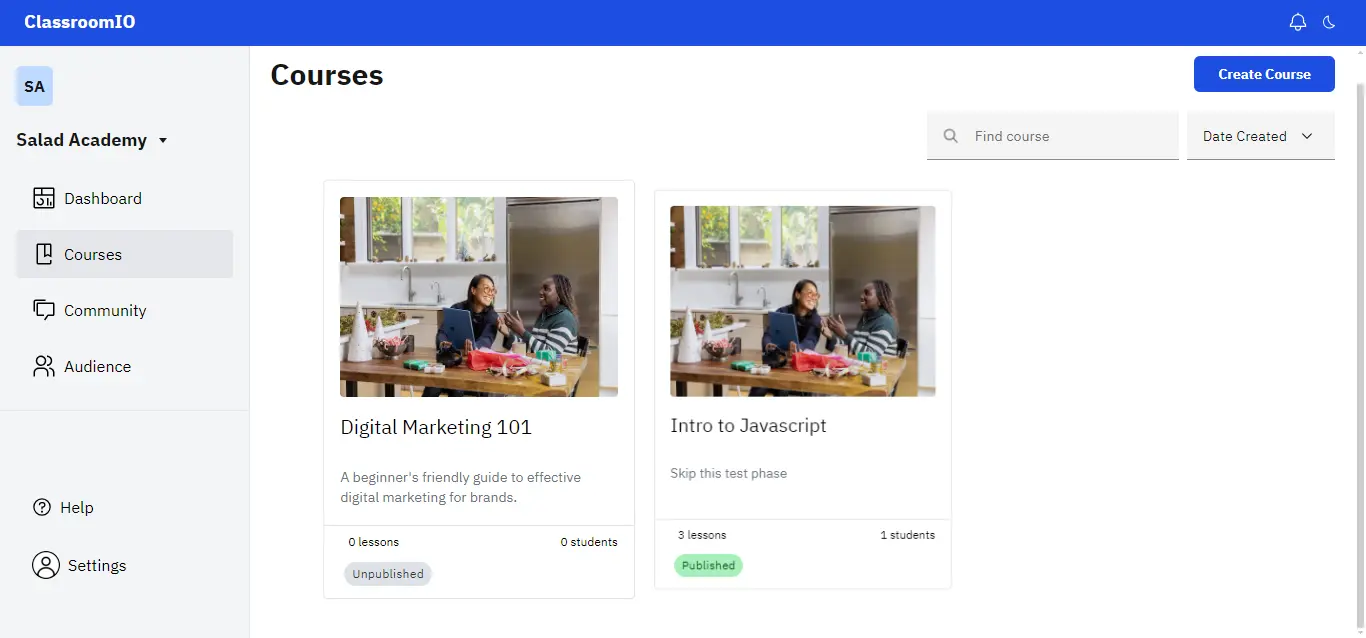This screenshot has width=1366, height=638.
Task: Open the Help question mark icon
Action: 42,507
